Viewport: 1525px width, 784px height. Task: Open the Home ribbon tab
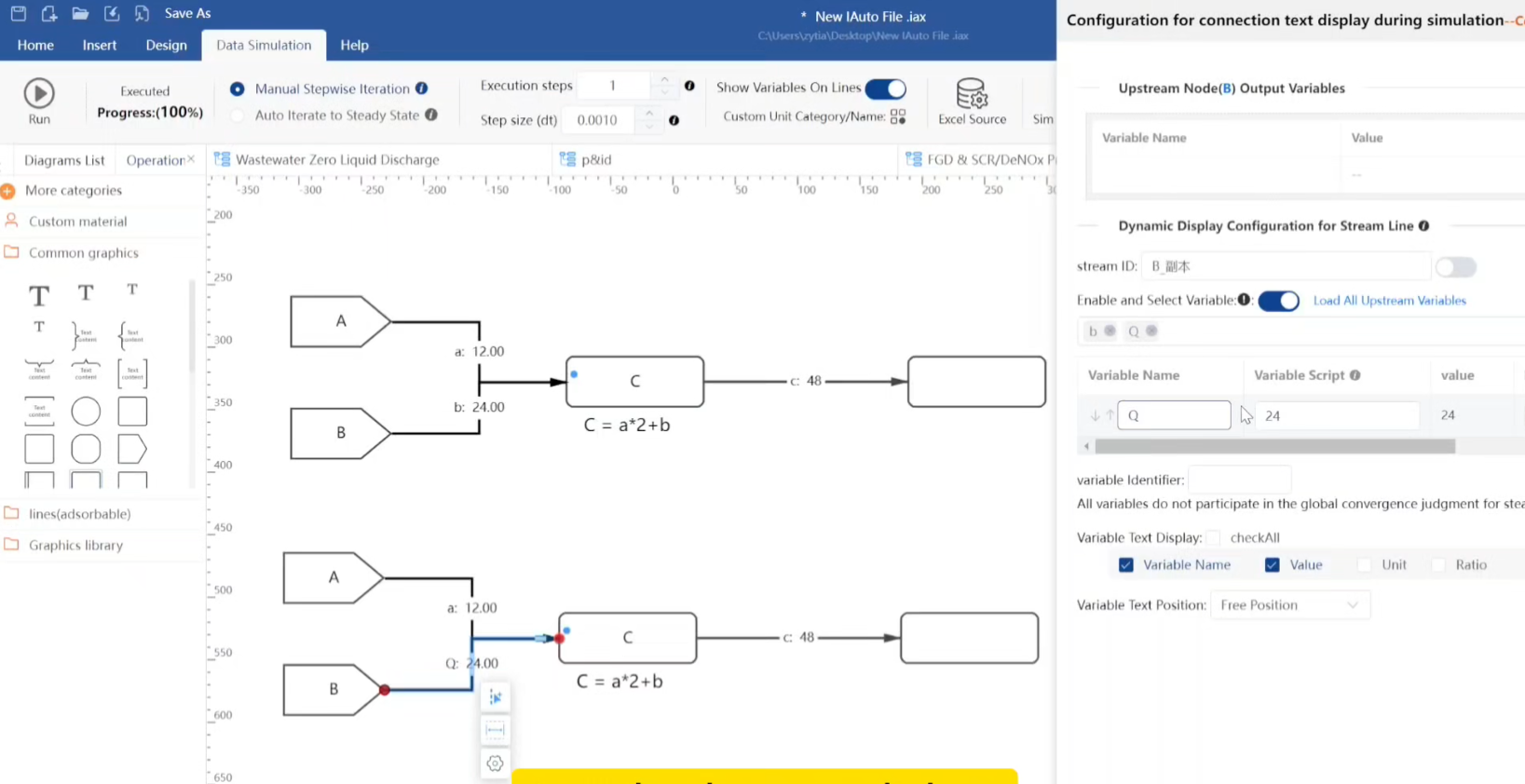[x=35, y=45]
